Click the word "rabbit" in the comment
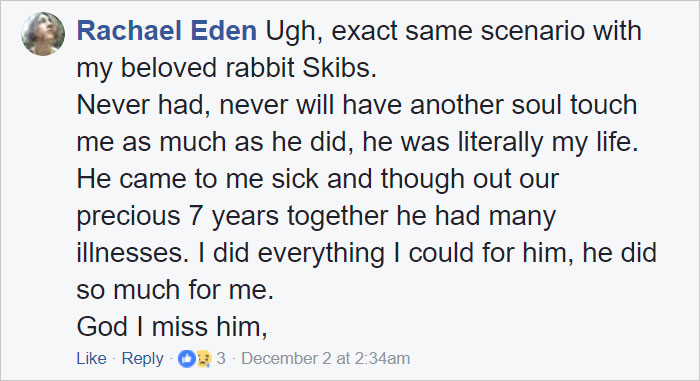The image size is (700, 381). (260, 68)
